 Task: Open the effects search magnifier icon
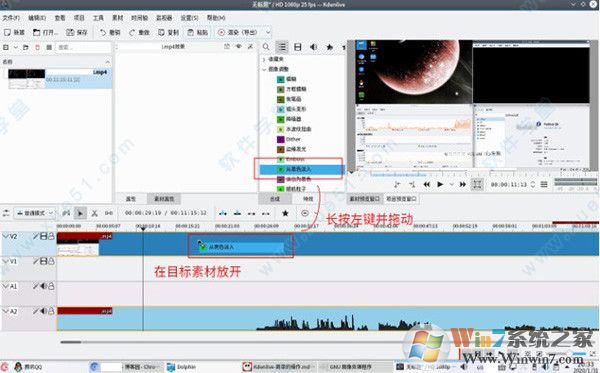(266, 47)
